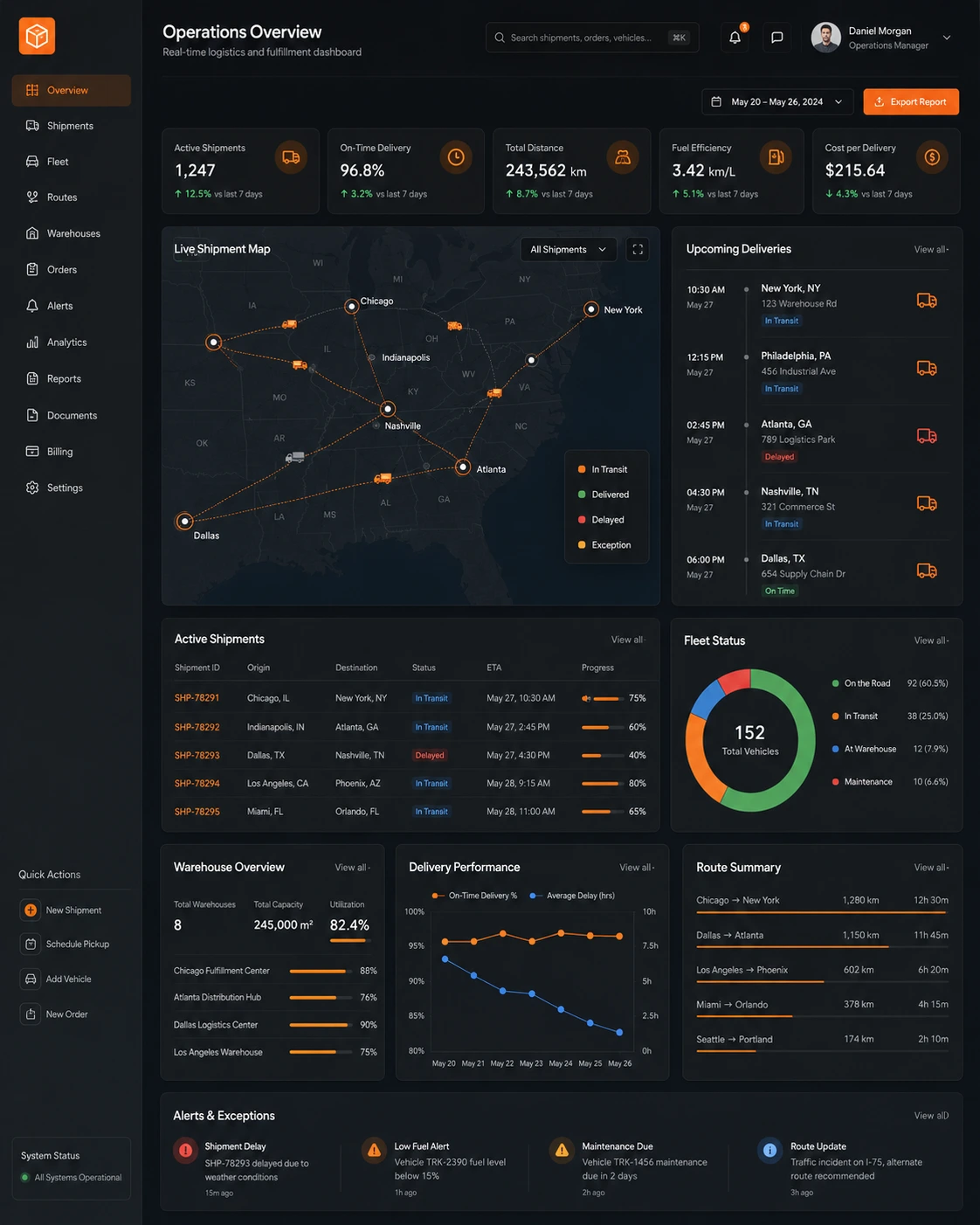980x1225 pixels.
Task: Click the Shipment Delay red alert icon
Action: pos(185,1151)
